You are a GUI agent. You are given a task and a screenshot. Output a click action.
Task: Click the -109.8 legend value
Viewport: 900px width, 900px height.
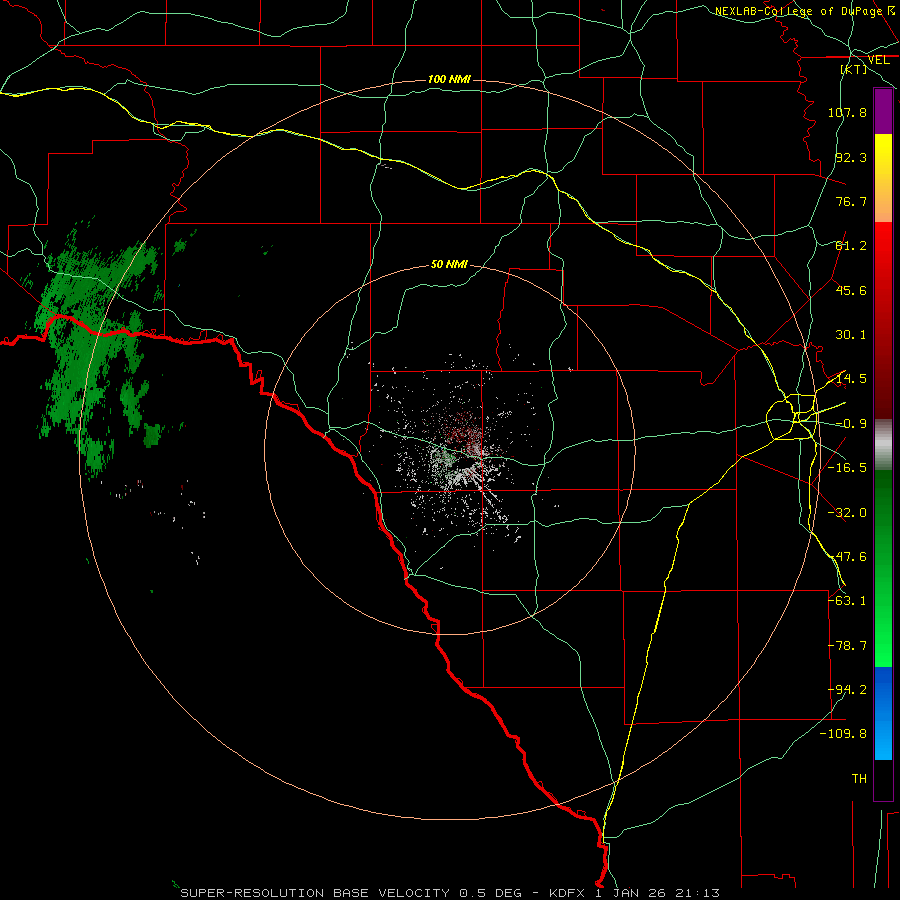[843, 734]
